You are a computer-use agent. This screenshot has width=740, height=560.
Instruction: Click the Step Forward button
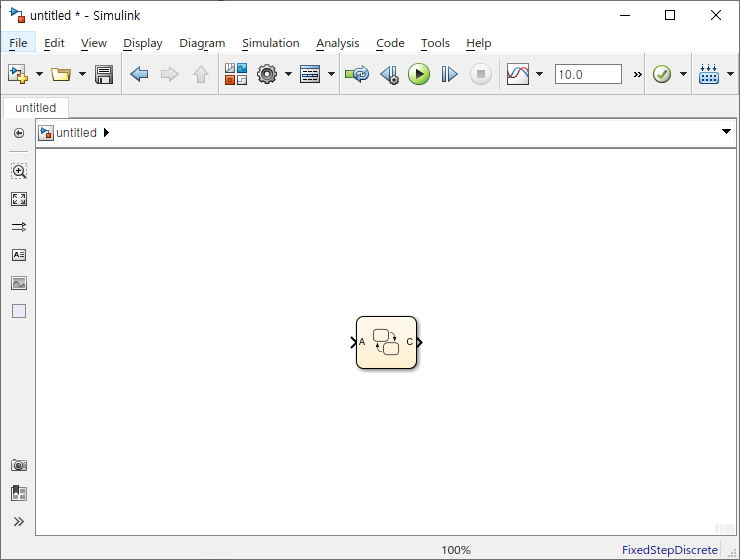pyautogui.click(x=449, y=74)
